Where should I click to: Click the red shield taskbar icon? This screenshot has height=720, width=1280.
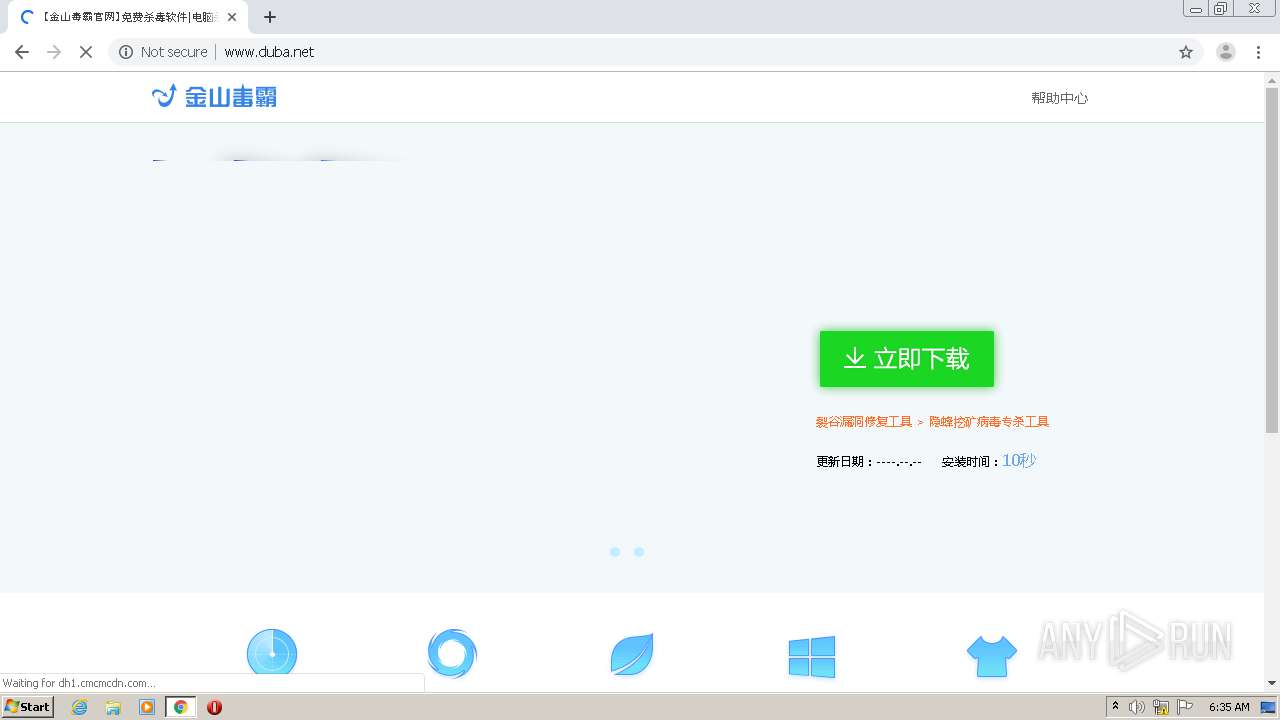pyautogui.click(x=214, y=707)
